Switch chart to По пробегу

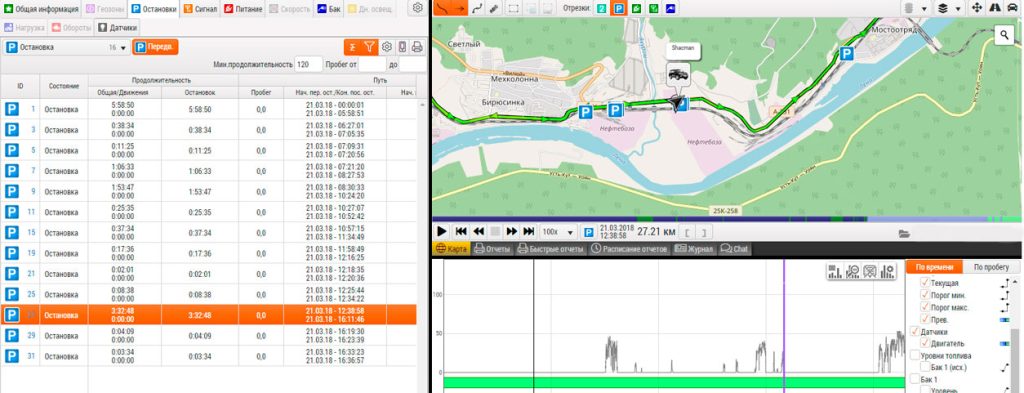coord(992,268)
